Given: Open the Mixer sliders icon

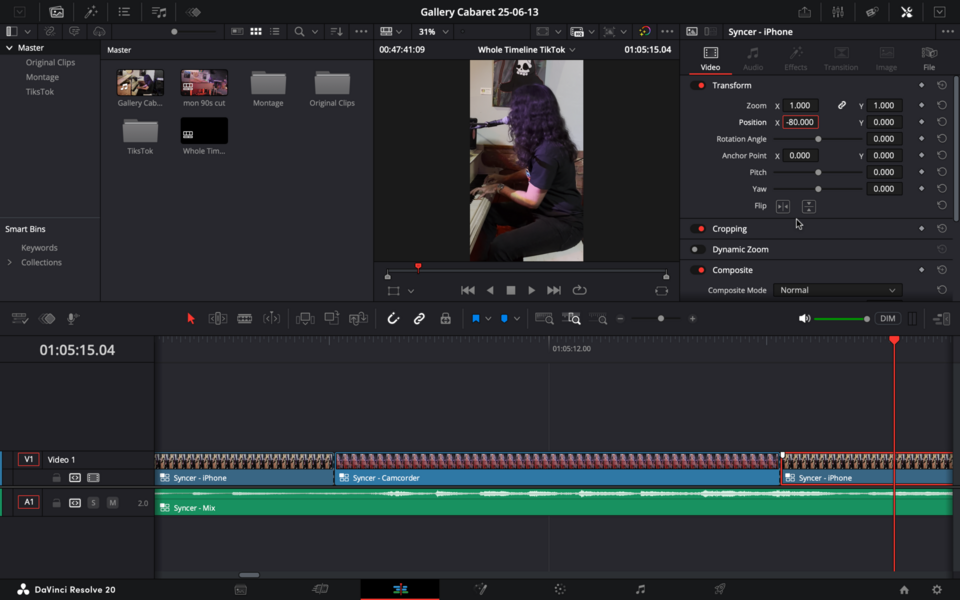Looking at the screenshot, I should (x=838, y=12).
